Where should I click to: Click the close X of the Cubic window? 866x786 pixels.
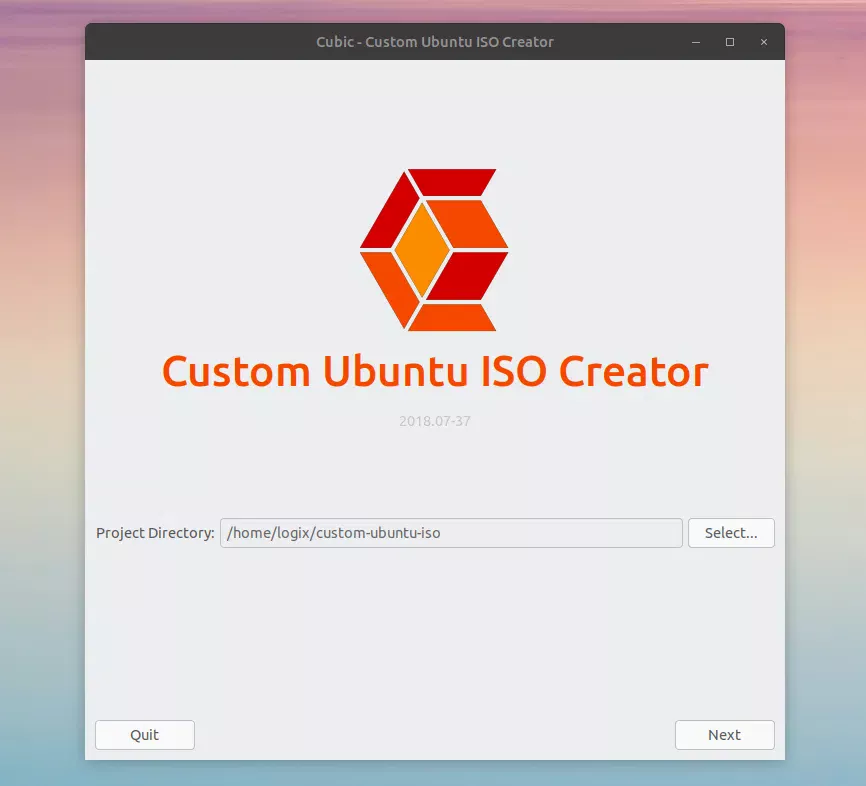tap(763, 42)
